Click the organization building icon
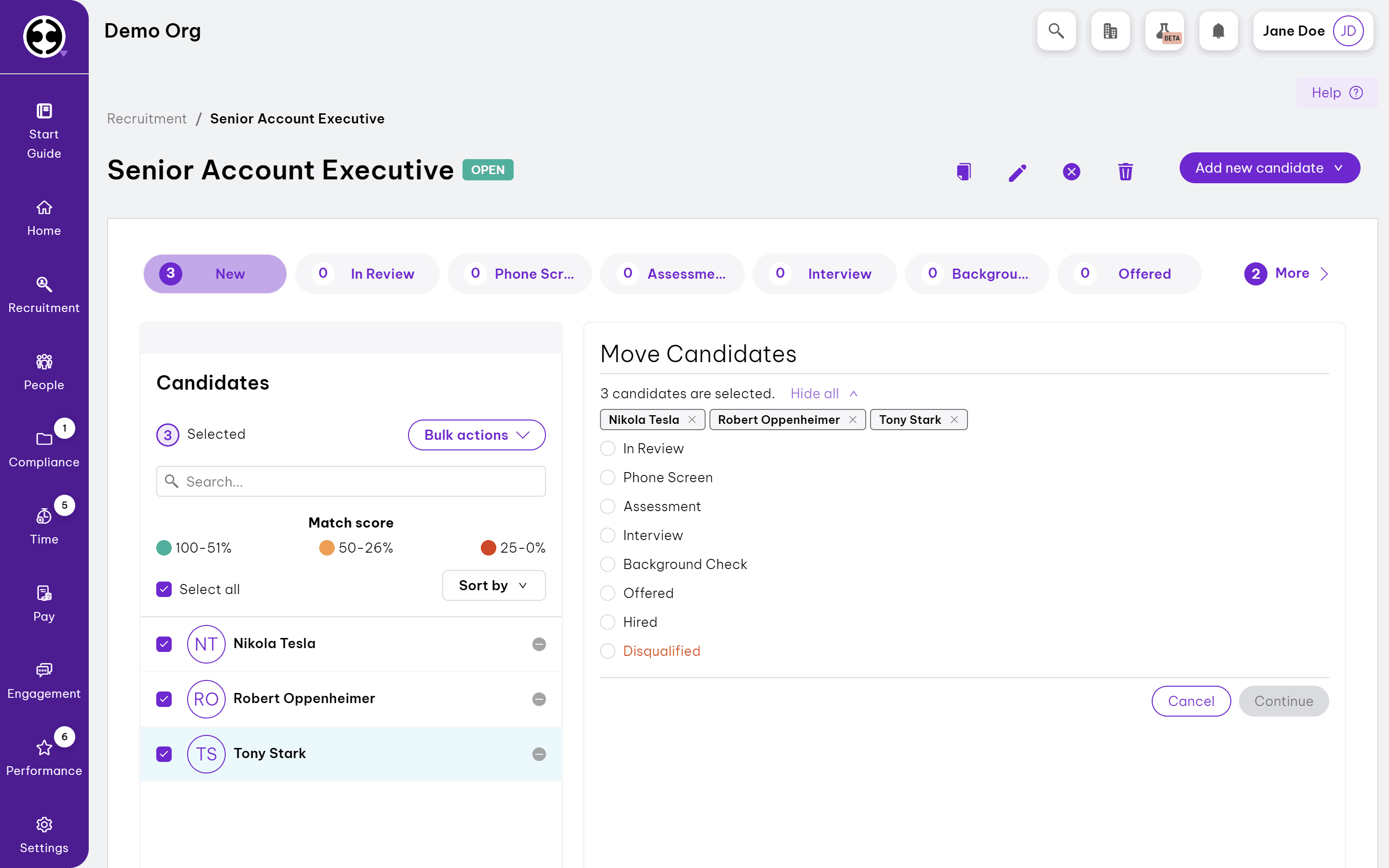This screenshot has height=868, width=1389. pyautogui.click(x=1110, y=31)
